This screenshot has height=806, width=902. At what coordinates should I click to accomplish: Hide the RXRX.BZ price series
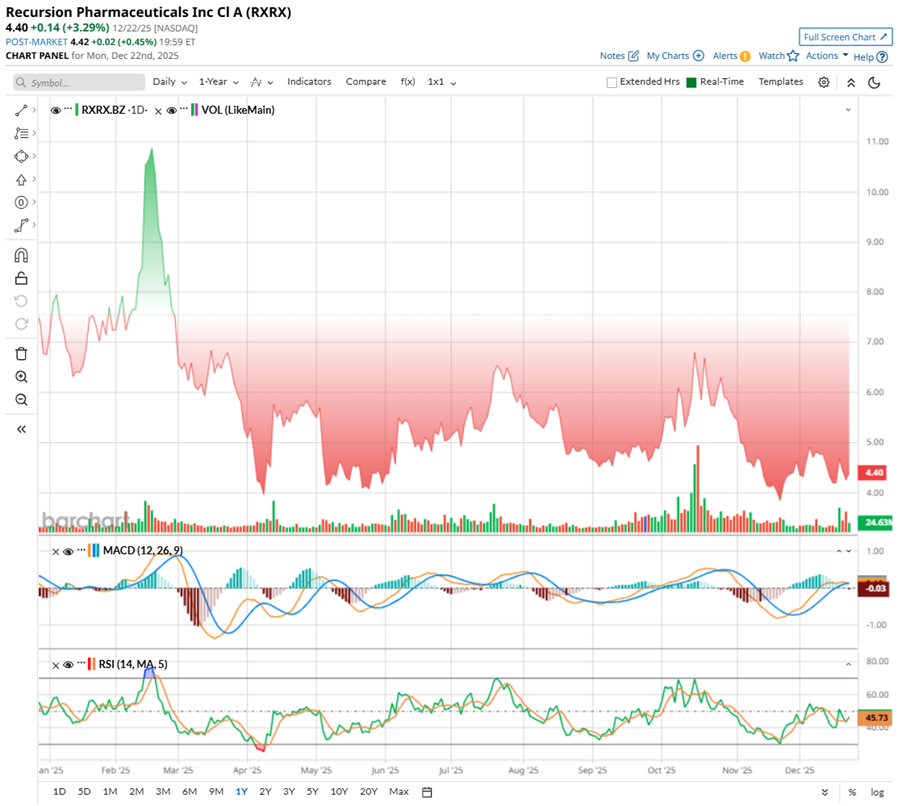click(56, 110)
